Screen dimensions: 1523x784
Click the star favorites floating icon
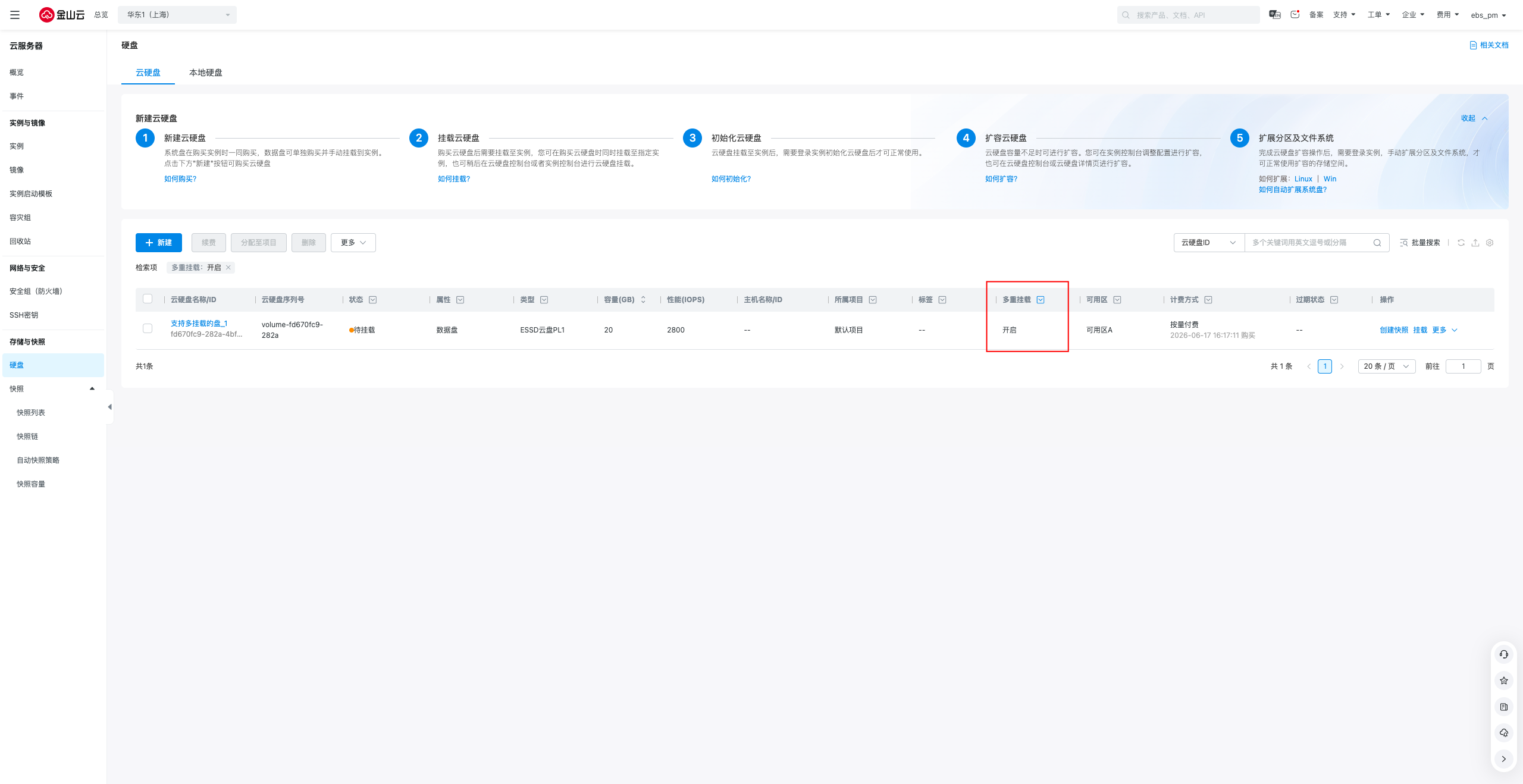[1504, 680]
